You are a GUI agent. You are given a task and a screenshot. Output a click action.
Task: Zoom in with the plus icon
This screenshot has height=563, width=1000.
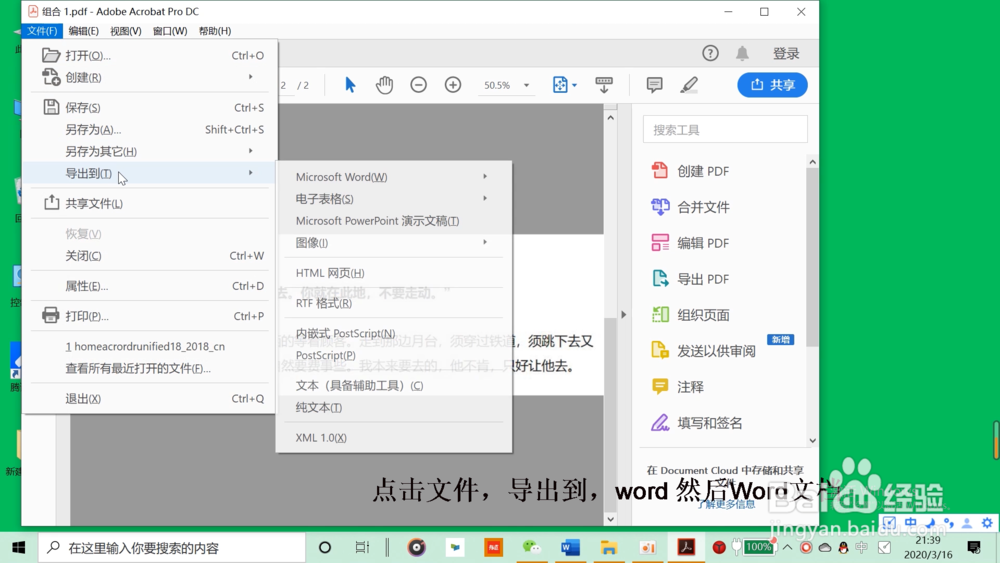(x=453, y=85)
